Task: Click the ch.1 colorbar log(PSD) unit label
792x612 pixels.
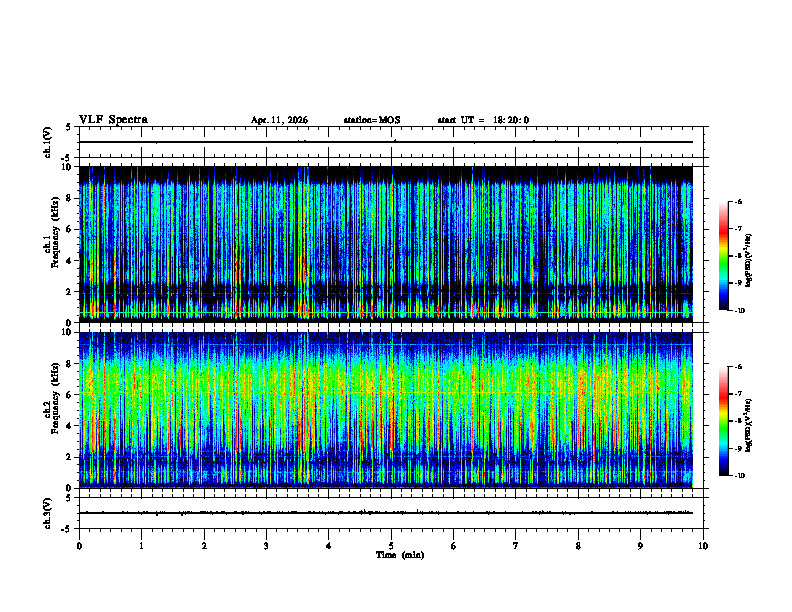Action: click(x=748, y=260)
